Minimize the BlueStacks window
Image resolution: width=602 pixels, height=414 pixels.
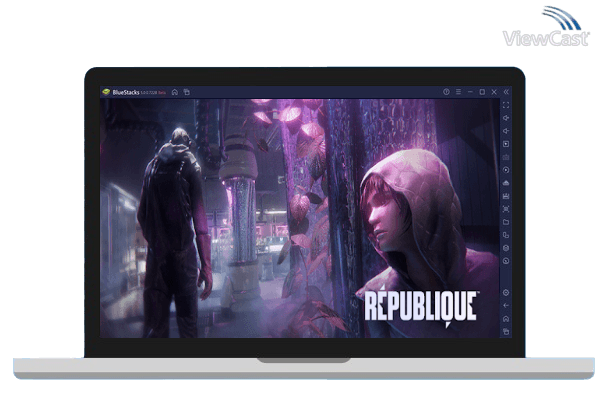470,92
